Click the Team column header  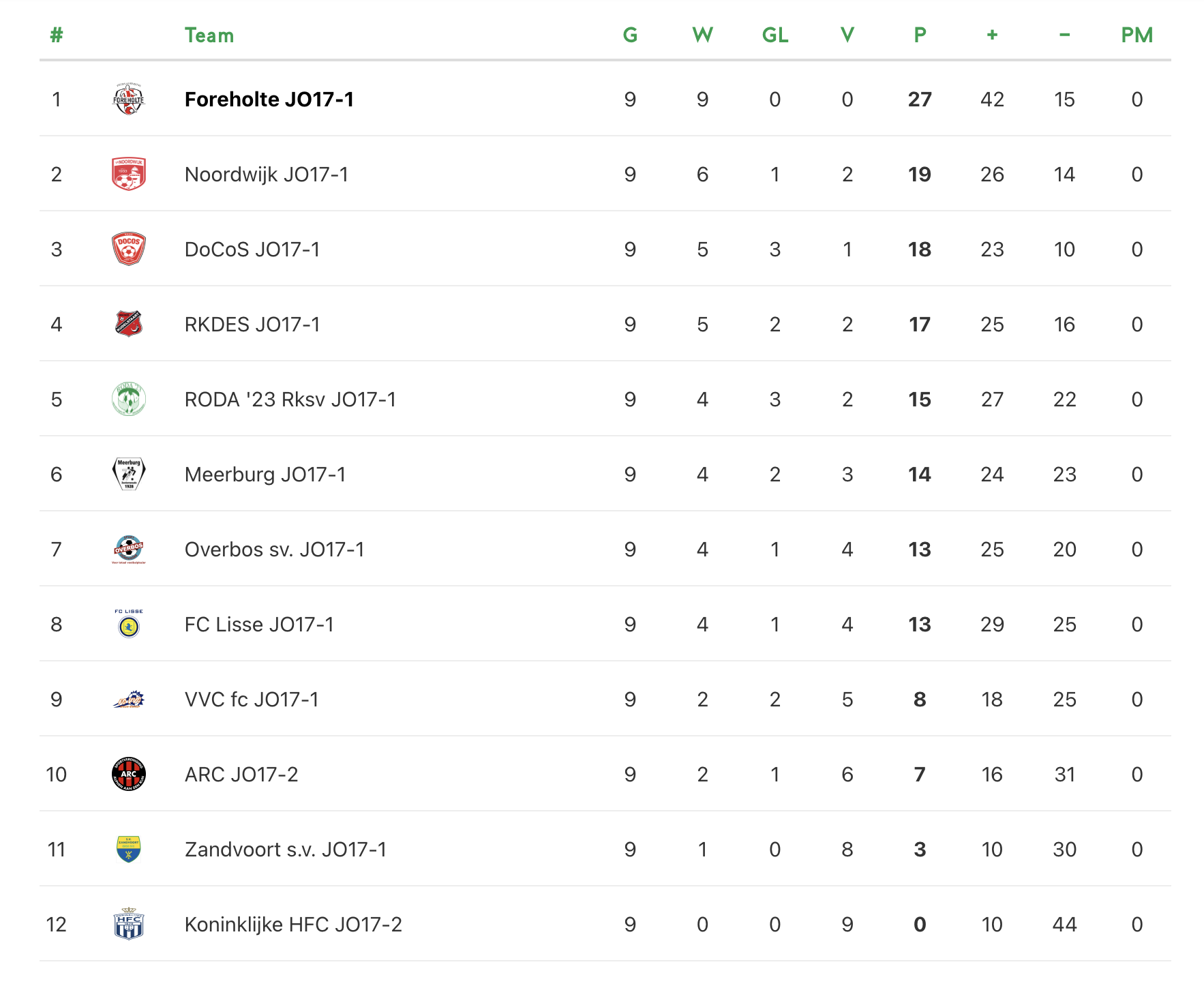pos(209,35)
